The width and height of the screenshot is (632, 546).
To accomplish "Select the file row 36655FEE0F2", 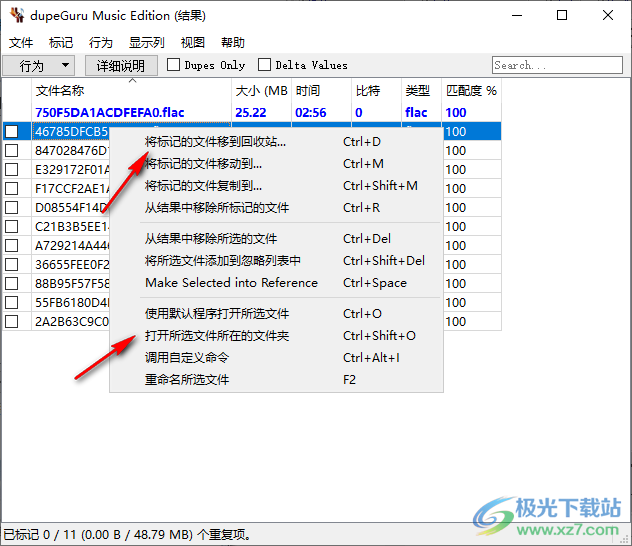I will [x=71, y=264].
